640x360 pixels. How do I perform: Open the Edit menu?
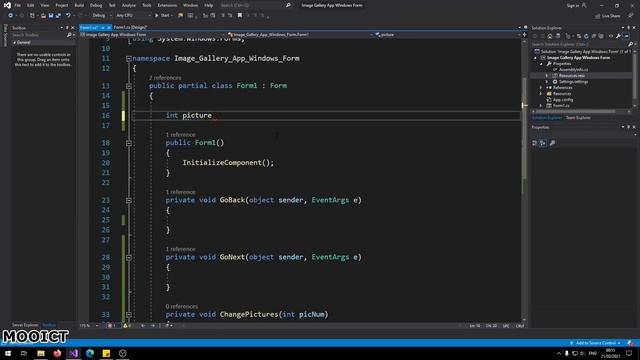coord(31,5)
